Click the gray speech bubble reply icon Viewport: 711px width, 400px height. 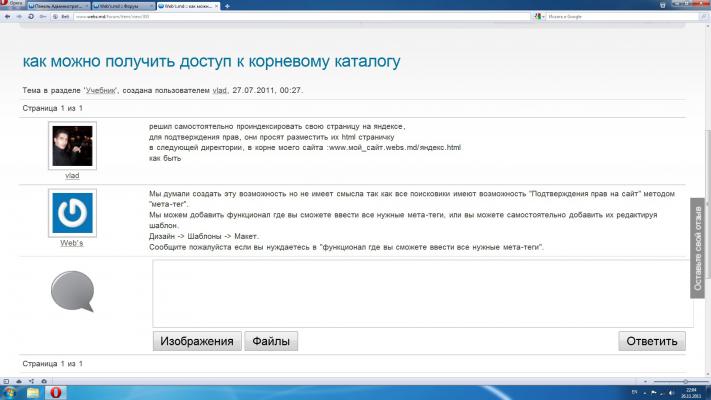[72, 291]
